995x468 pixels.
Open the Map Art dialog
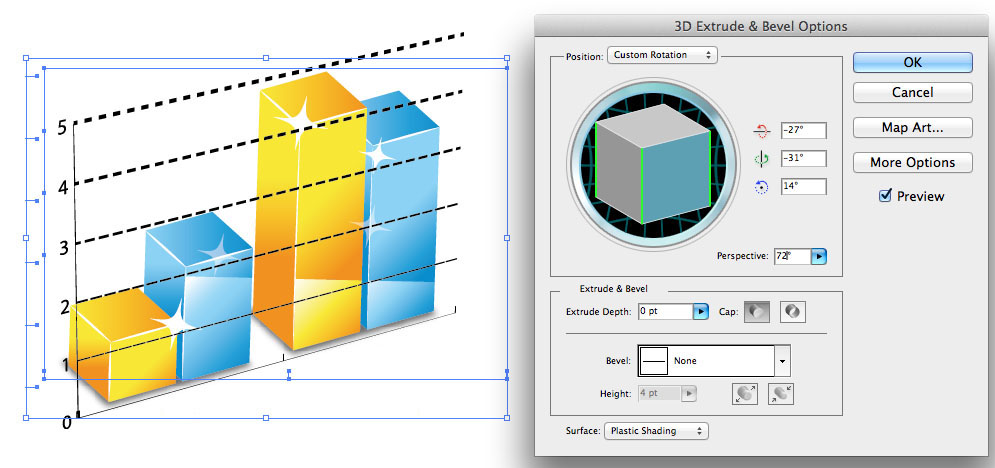[912, 127]
